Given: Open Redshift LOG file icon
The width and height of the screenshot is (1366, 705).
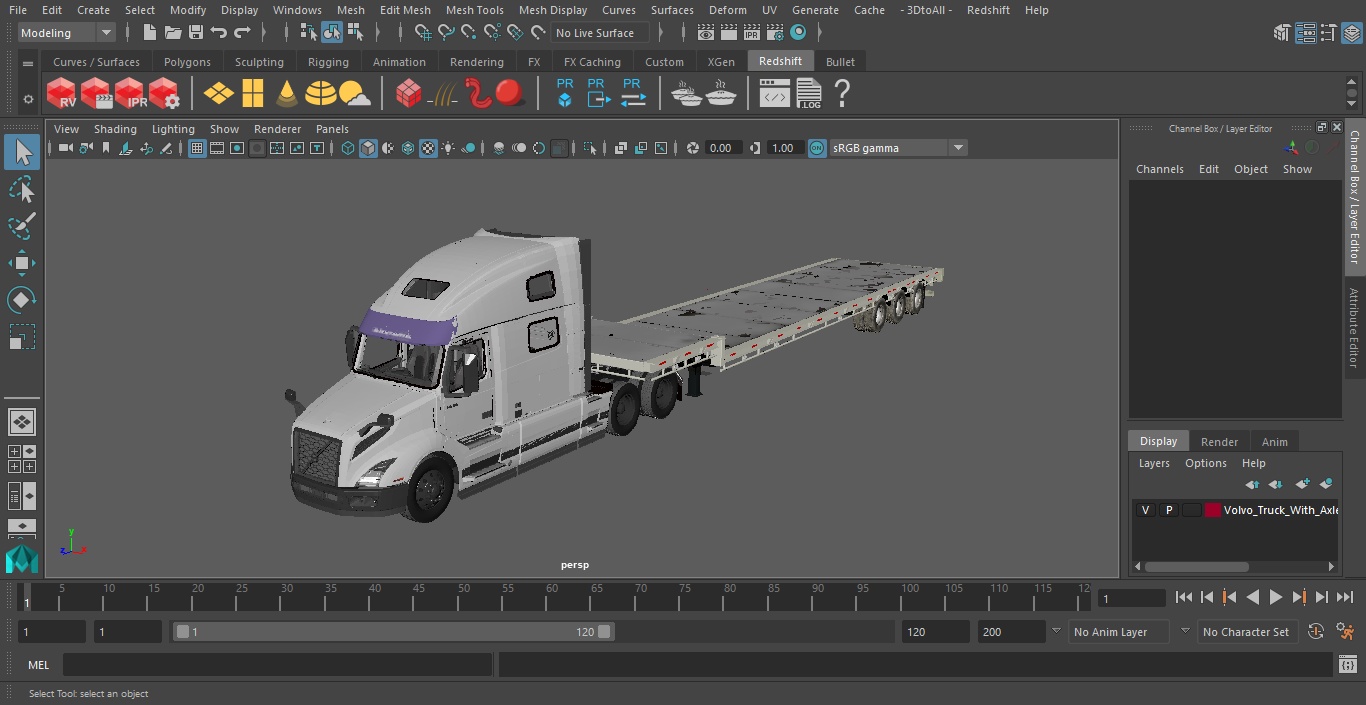Looking at the screenshot, I should [809, 94].
